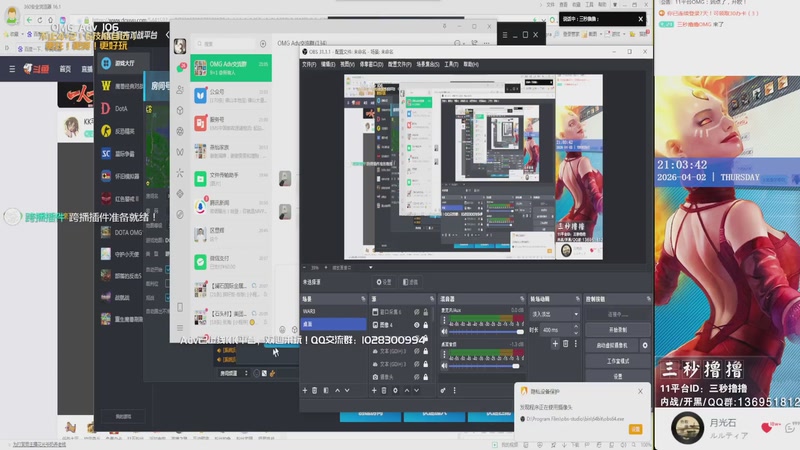Click WeChat add contact plus button beside search

click(263, 44)
